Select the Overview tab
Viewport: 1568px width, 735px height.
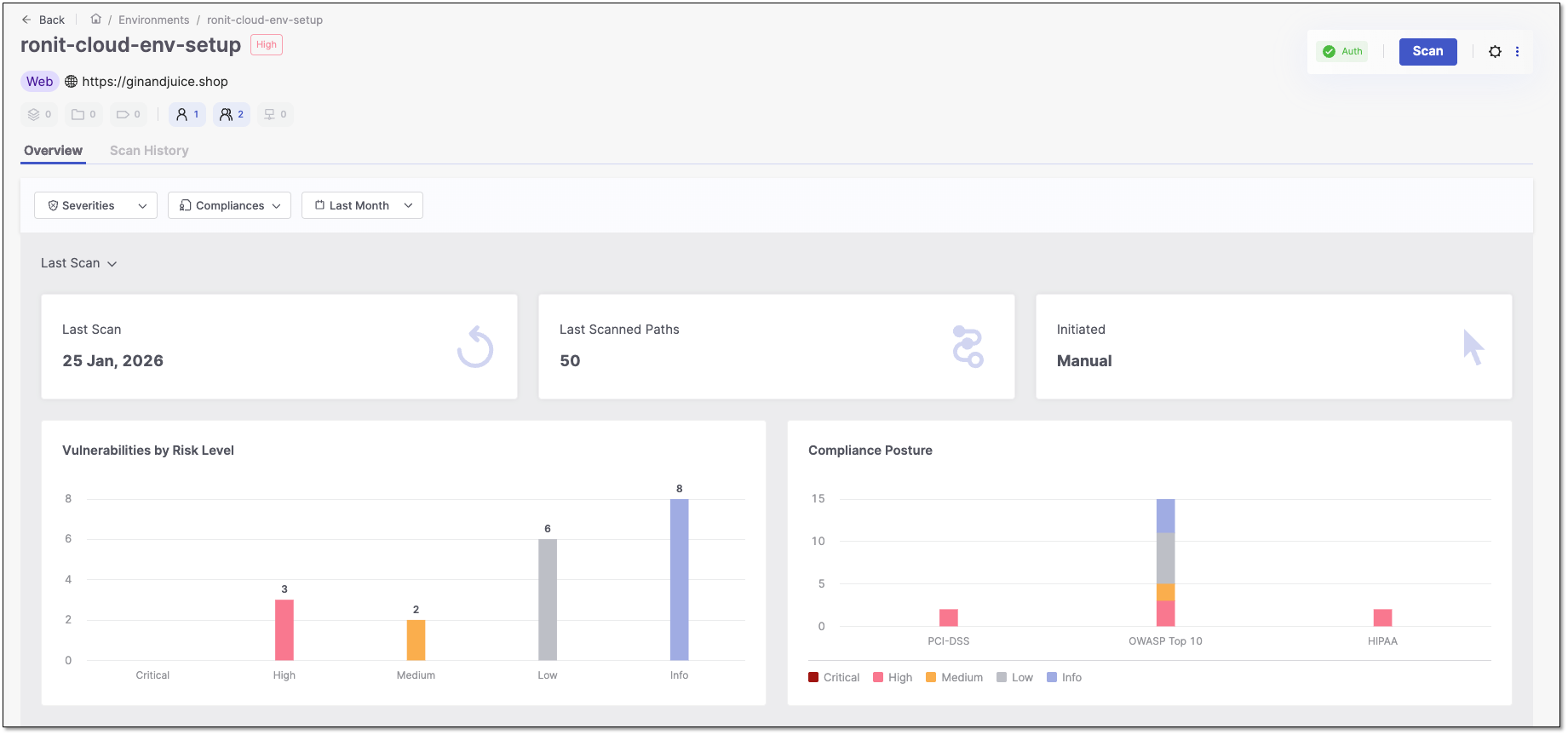(53, 151)
